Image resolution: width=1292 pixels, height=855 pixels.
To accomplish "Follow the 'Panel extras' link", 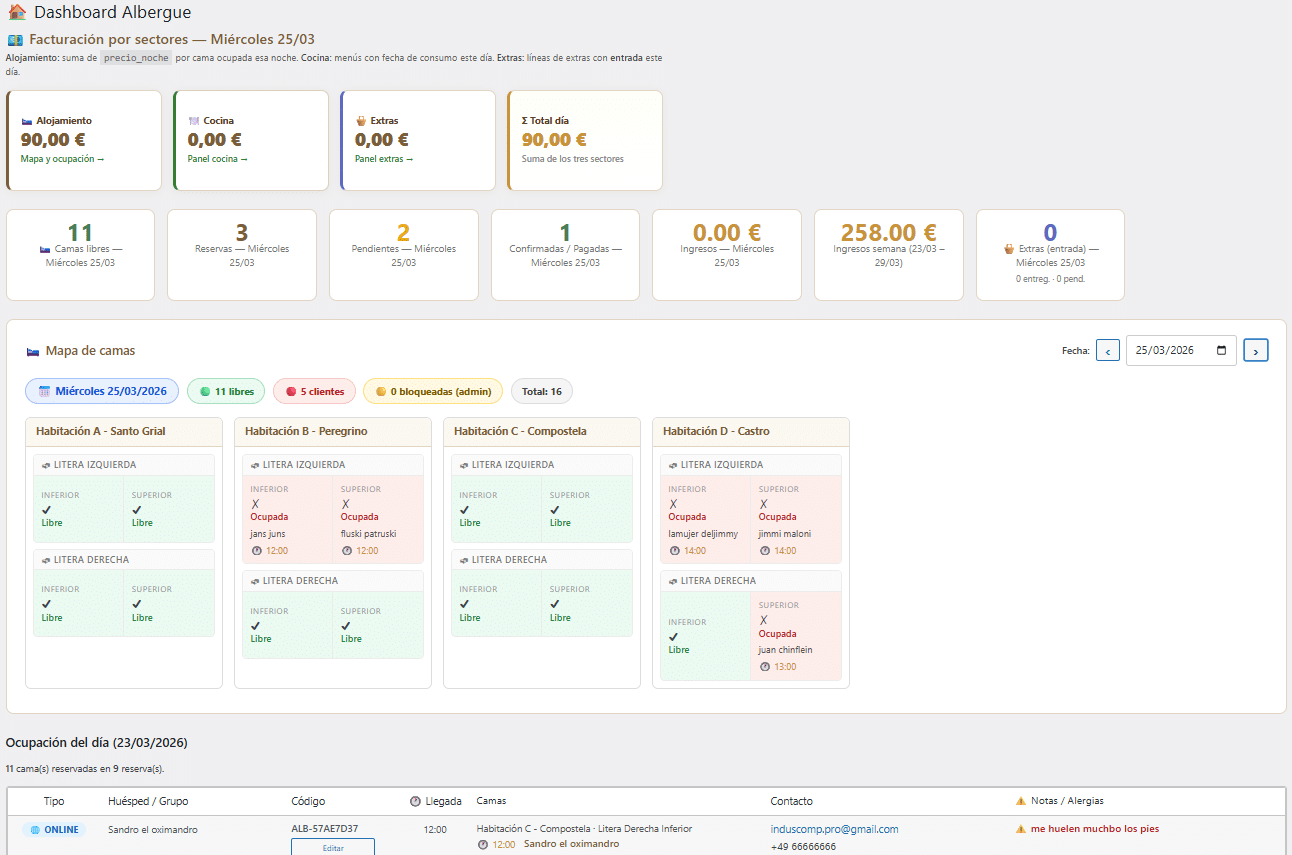I will (x=383, y=159).
